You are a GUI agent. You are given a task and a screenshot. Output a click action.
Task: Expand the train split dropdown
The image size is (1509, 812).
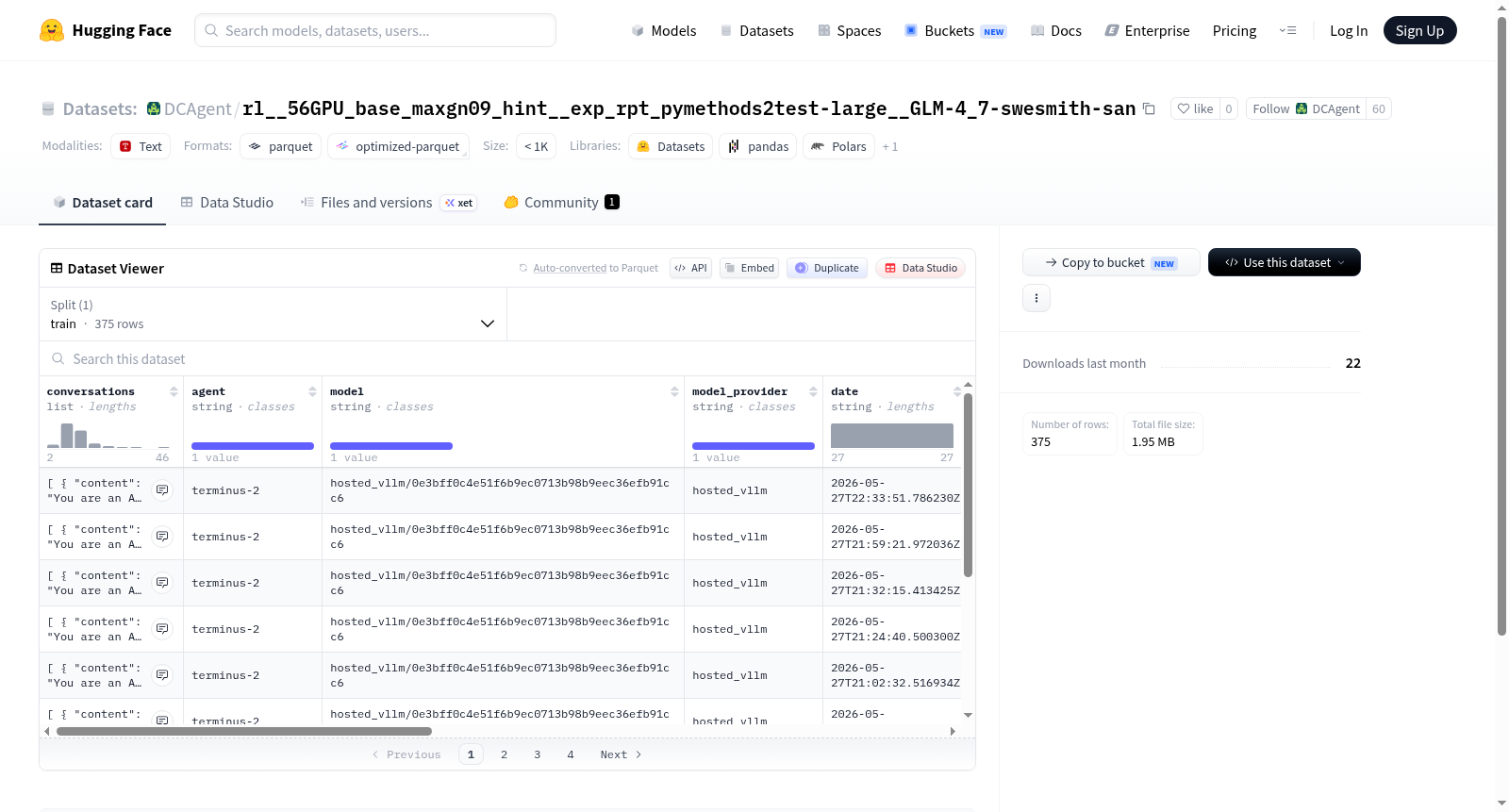point(273,314)
